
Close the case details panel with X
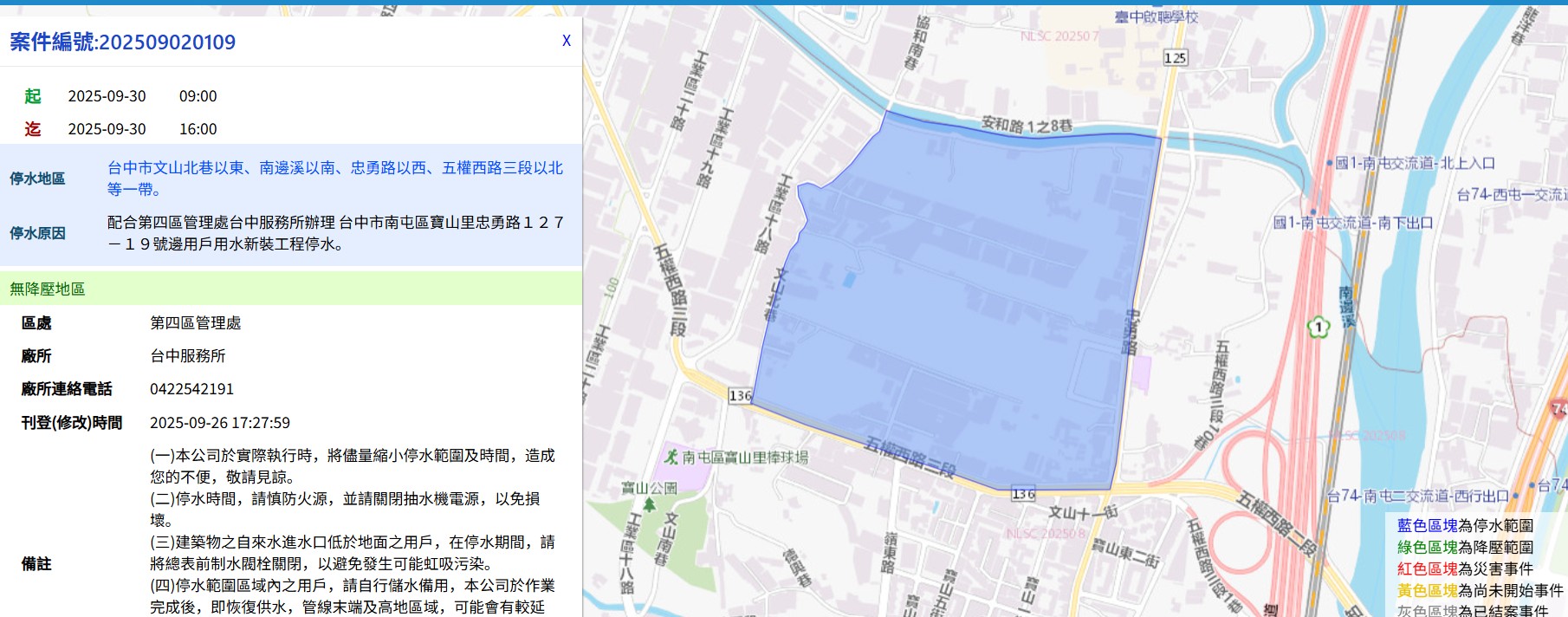(x=567, y=41)
